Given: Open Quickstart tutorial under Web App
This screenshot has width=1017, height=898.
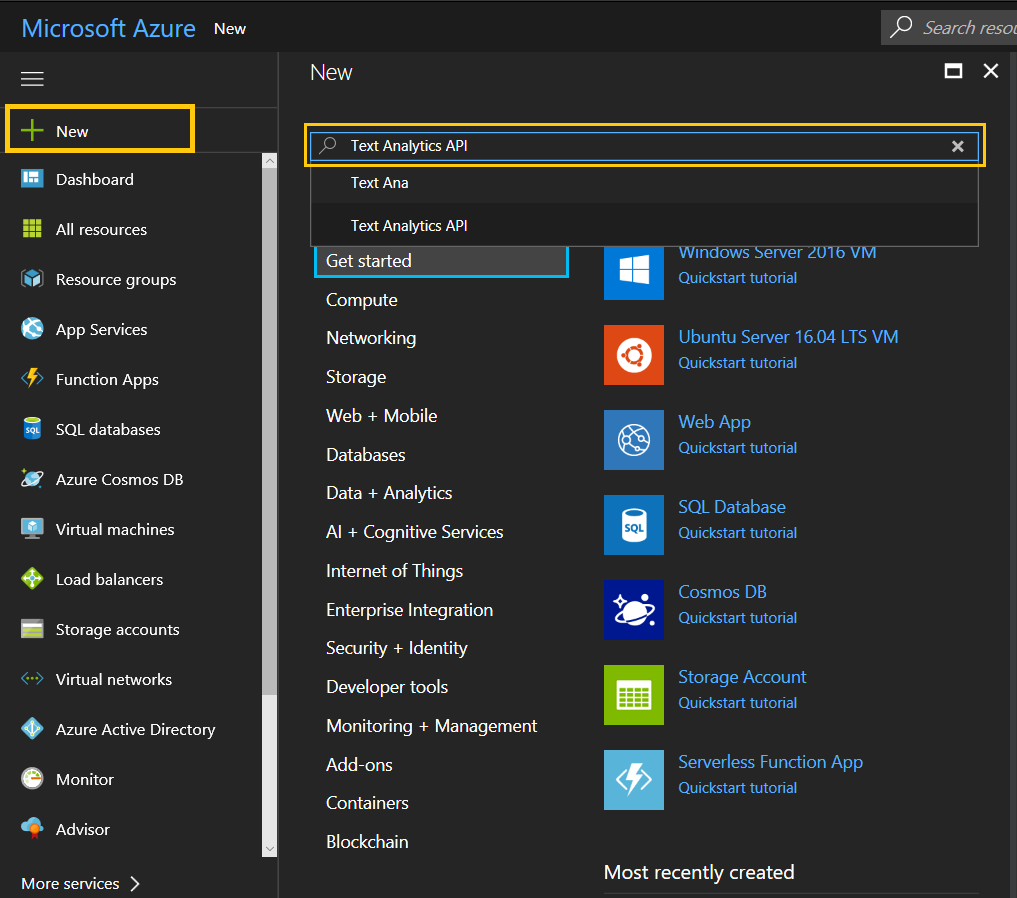Looking at the screenshot, I should [737, 448].
